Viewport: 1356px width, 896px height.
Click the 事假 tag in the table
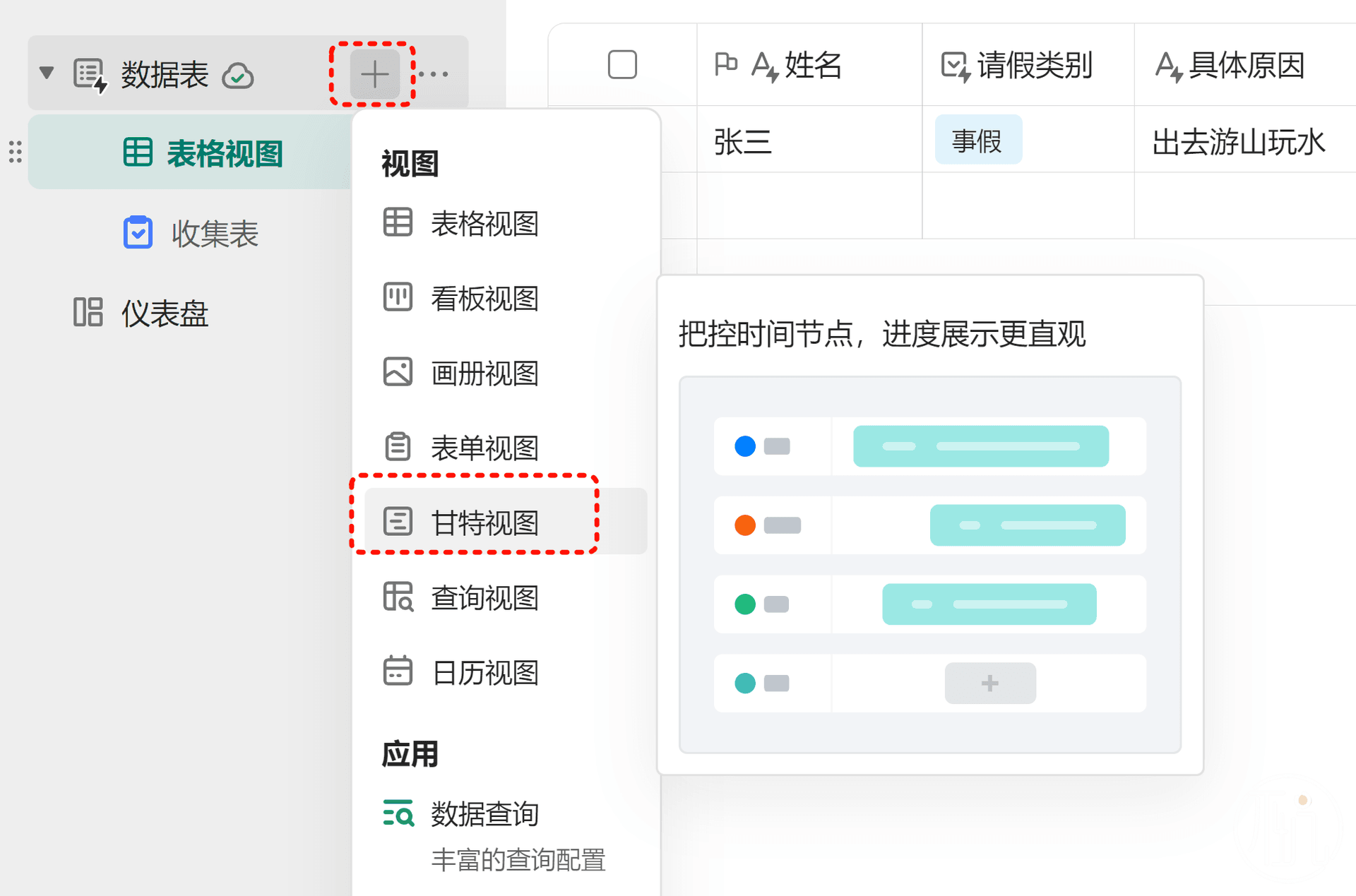(x=977, y=141)
